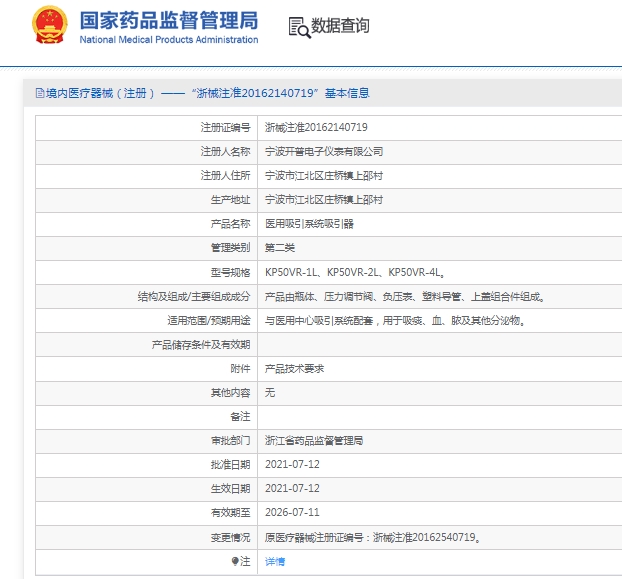The image size is (622, 579).
Task: Click the 其他内容 value 无
Action: pyautogui.click(x=270, y=393)
